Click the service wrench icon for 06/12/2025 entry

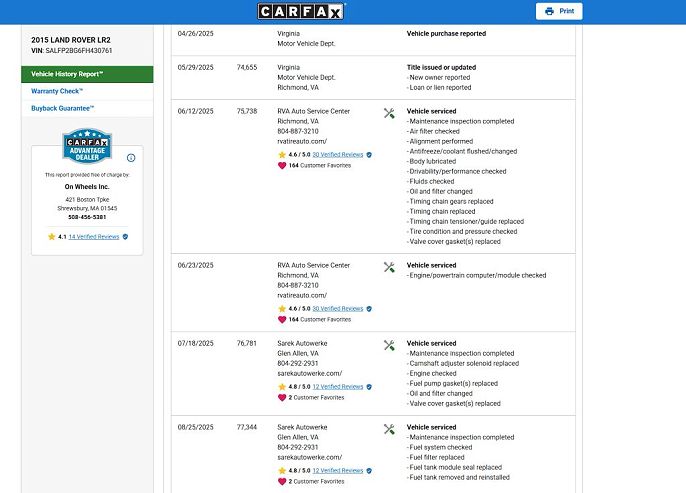389,114
